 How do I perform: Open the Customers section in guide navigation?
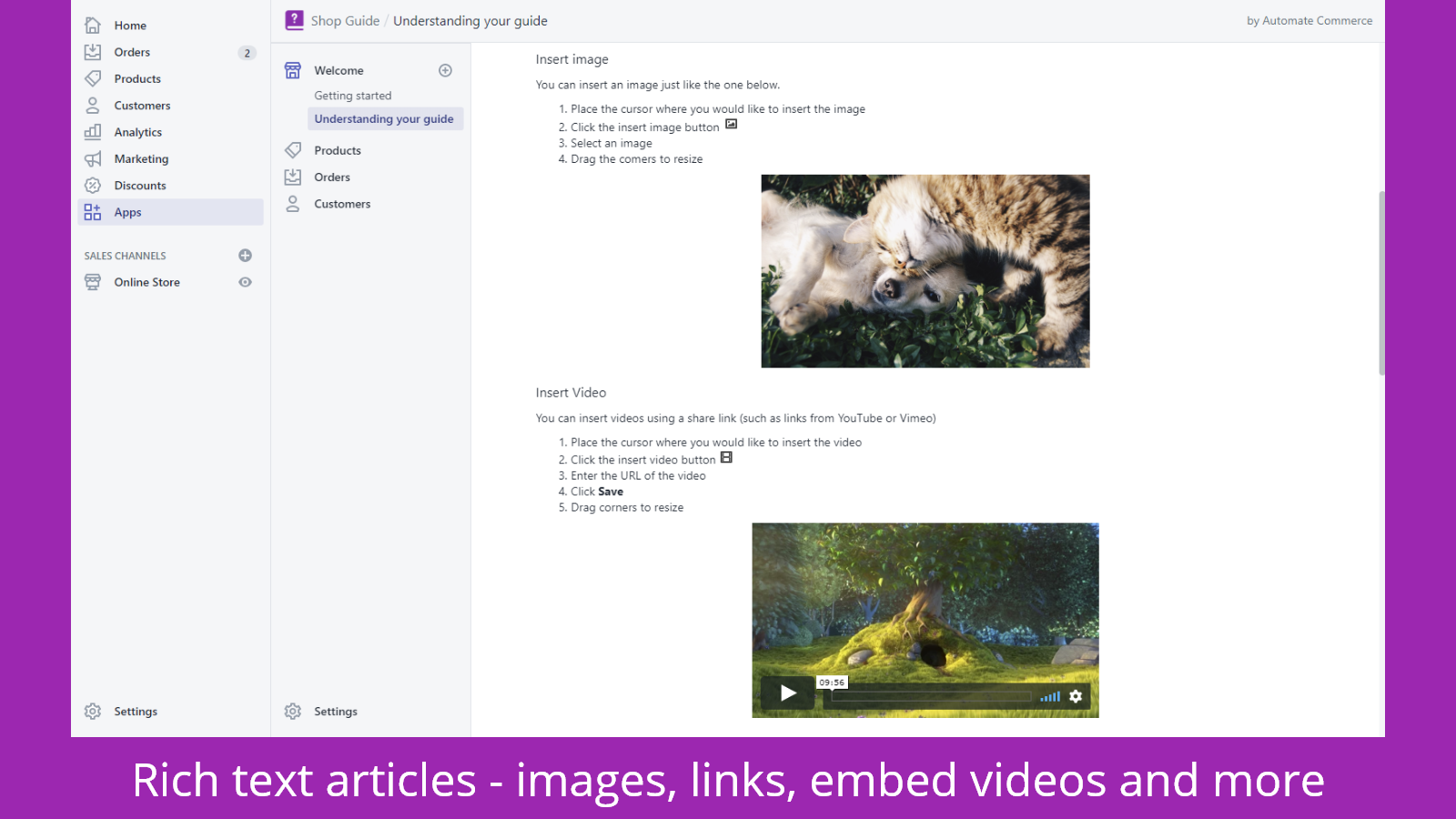342,204
